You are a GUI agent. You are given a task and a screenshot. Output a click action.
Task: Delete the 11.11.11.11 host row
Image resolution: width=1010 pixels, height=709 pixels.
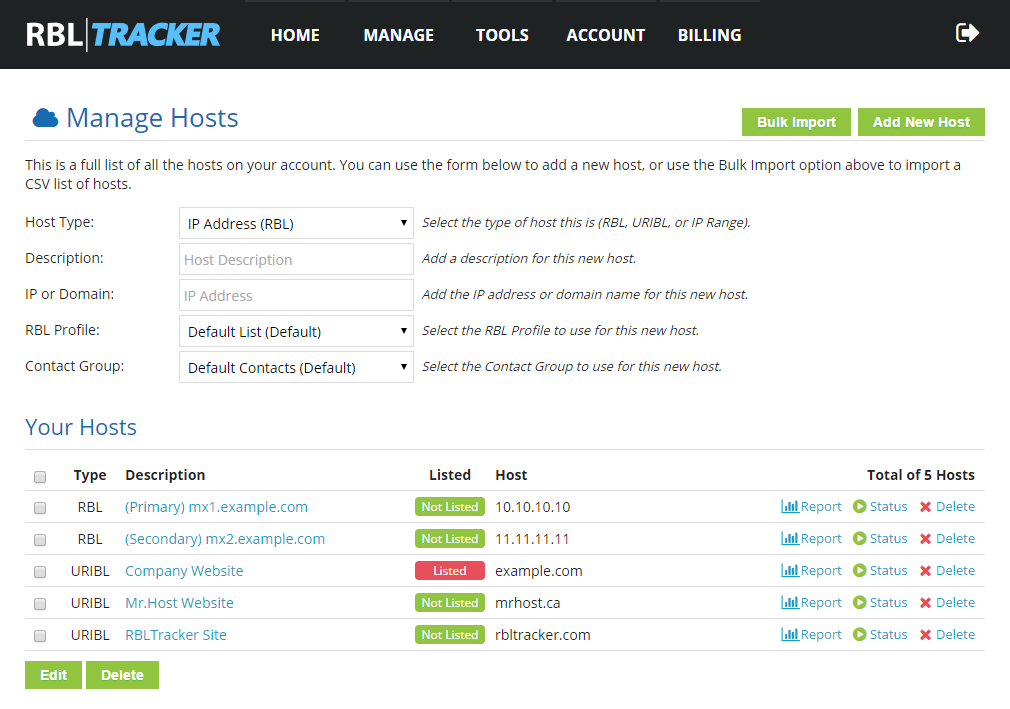click(948, 538)
